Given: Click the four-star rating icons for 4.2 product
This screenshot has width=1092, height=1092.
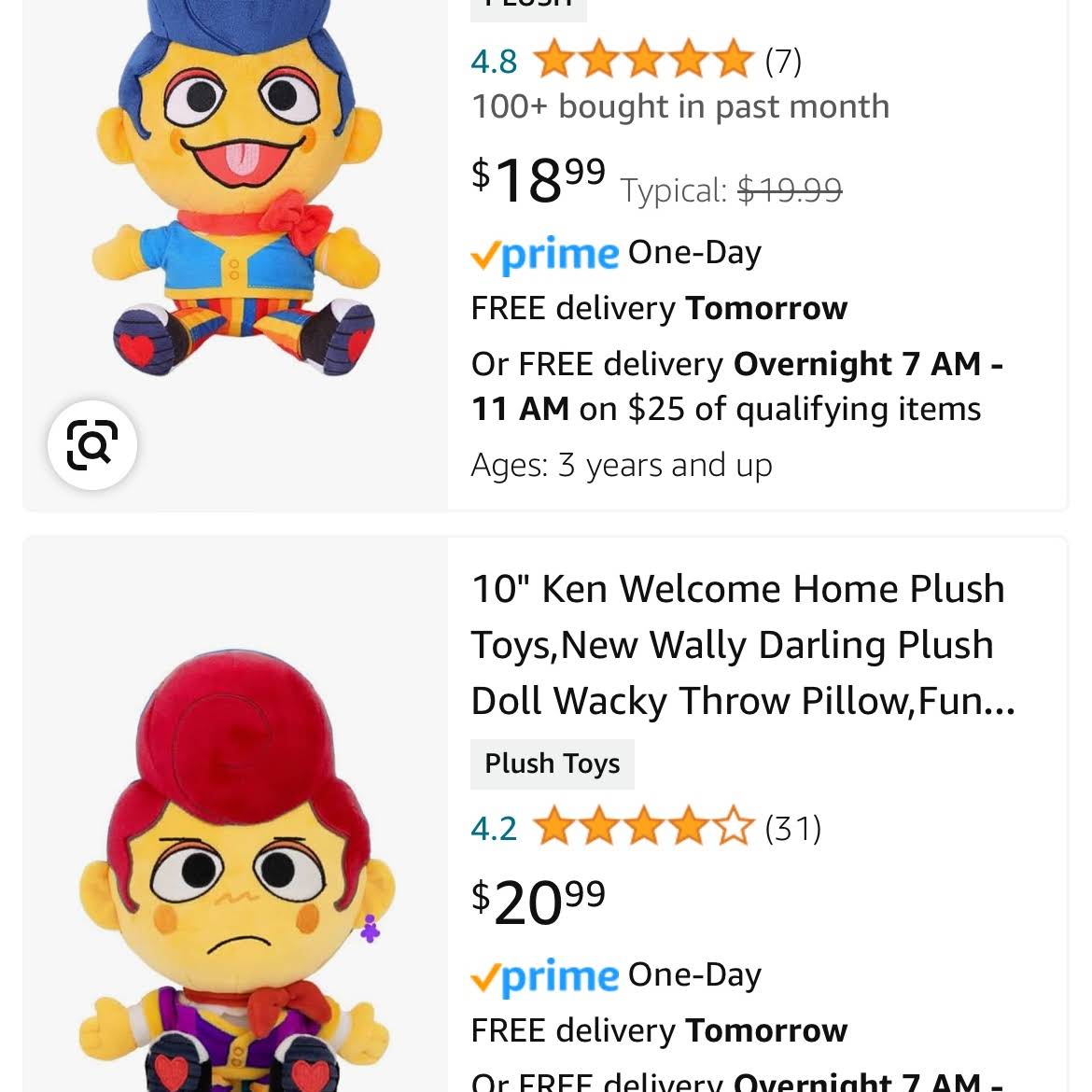Looking at the screenshot, I should [x=643, y=828].
